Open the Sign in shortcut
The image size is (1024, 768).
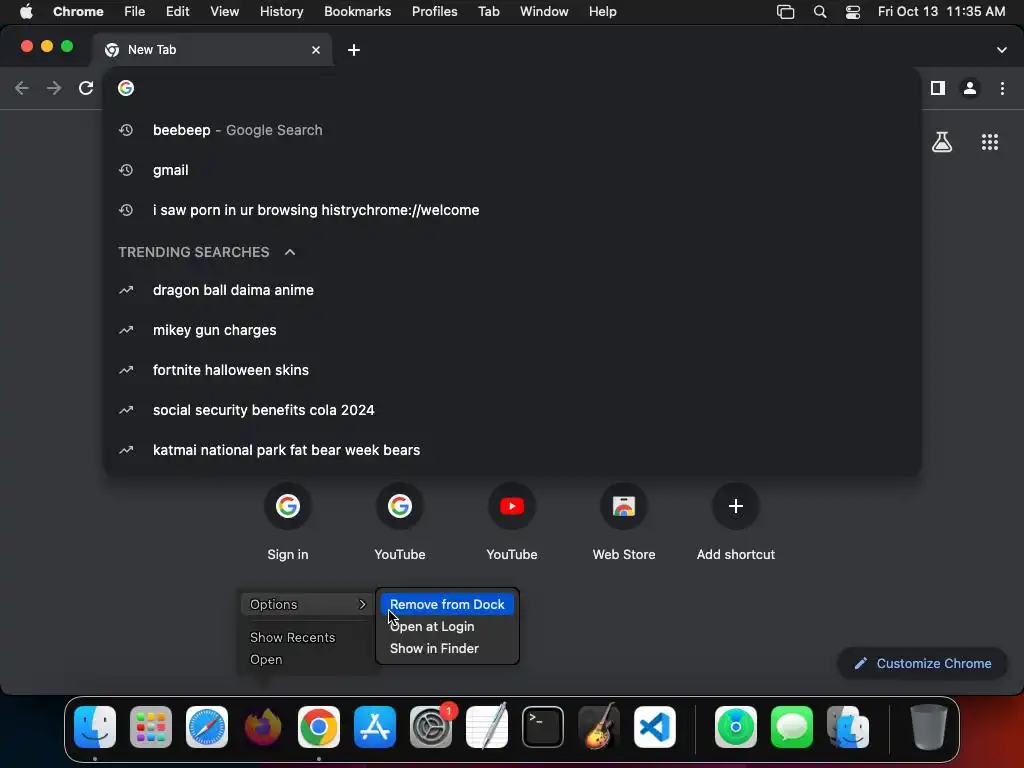tap(288, 521)
